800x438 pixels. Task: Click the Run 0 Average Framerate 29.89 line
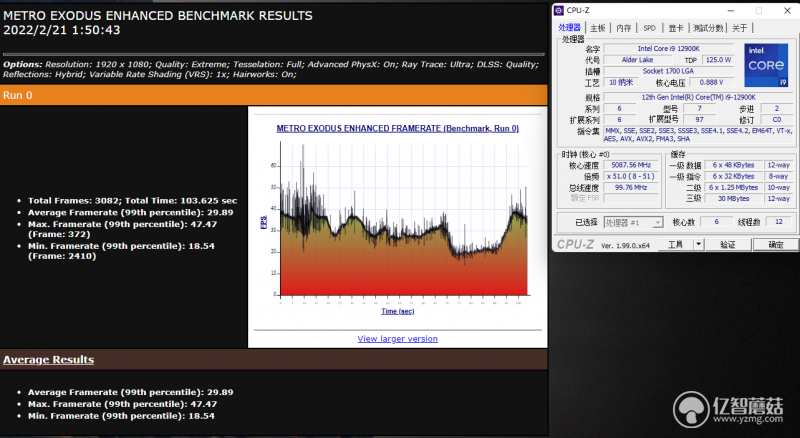(130, 212)
